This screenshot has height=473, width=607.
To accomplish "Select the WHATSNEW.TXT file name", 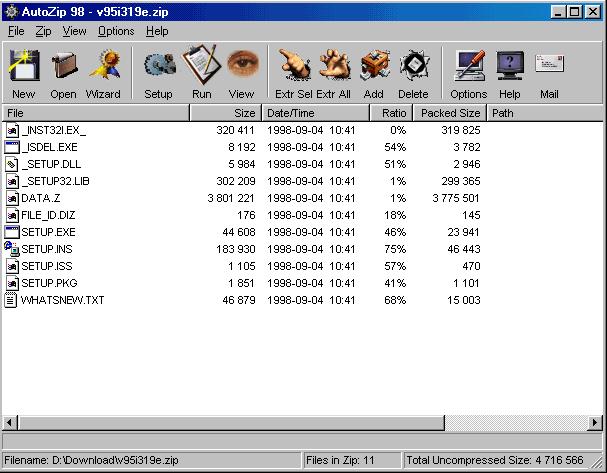I will [62, 300].
